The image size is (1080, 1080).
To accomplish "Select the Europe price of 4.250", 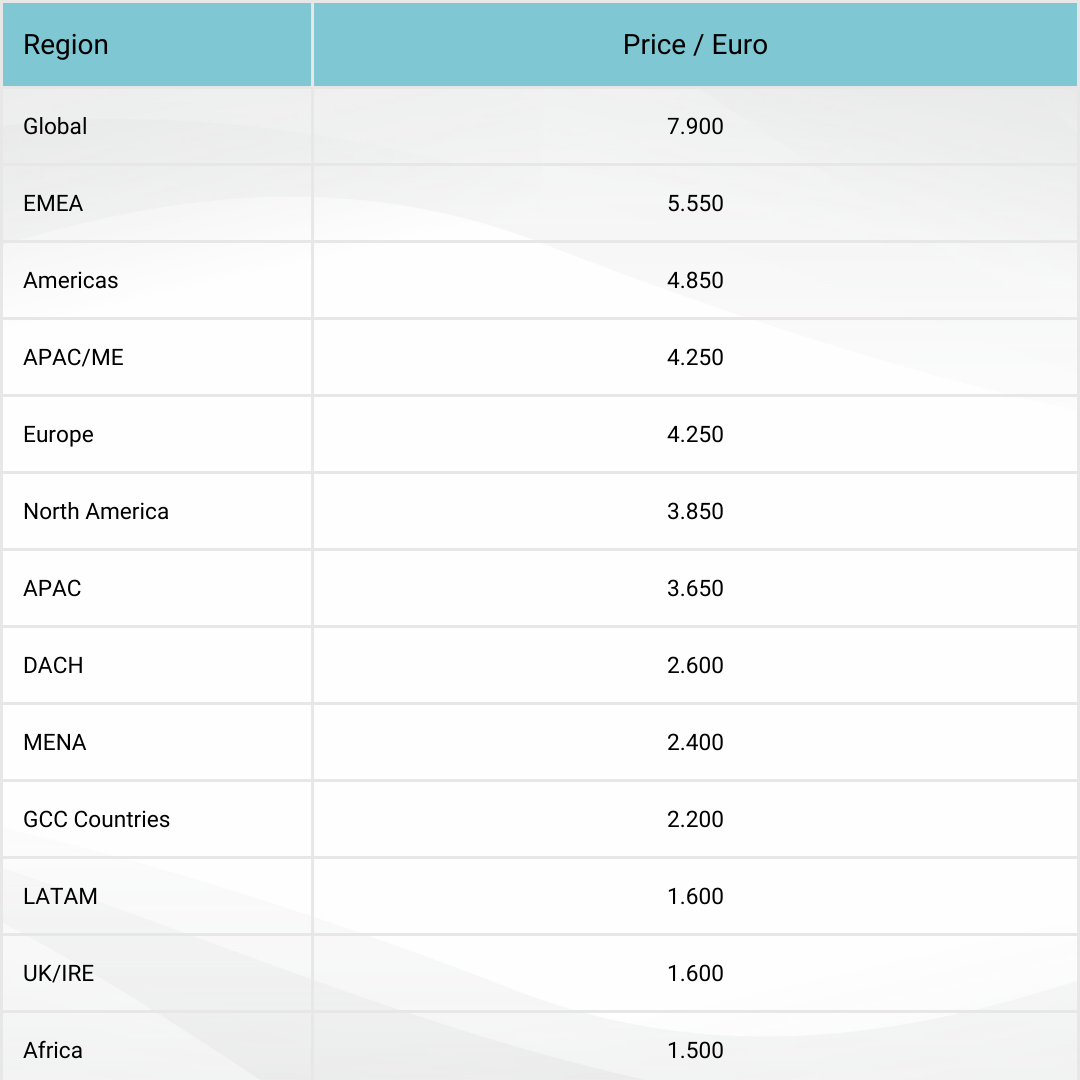I will 695,435.
